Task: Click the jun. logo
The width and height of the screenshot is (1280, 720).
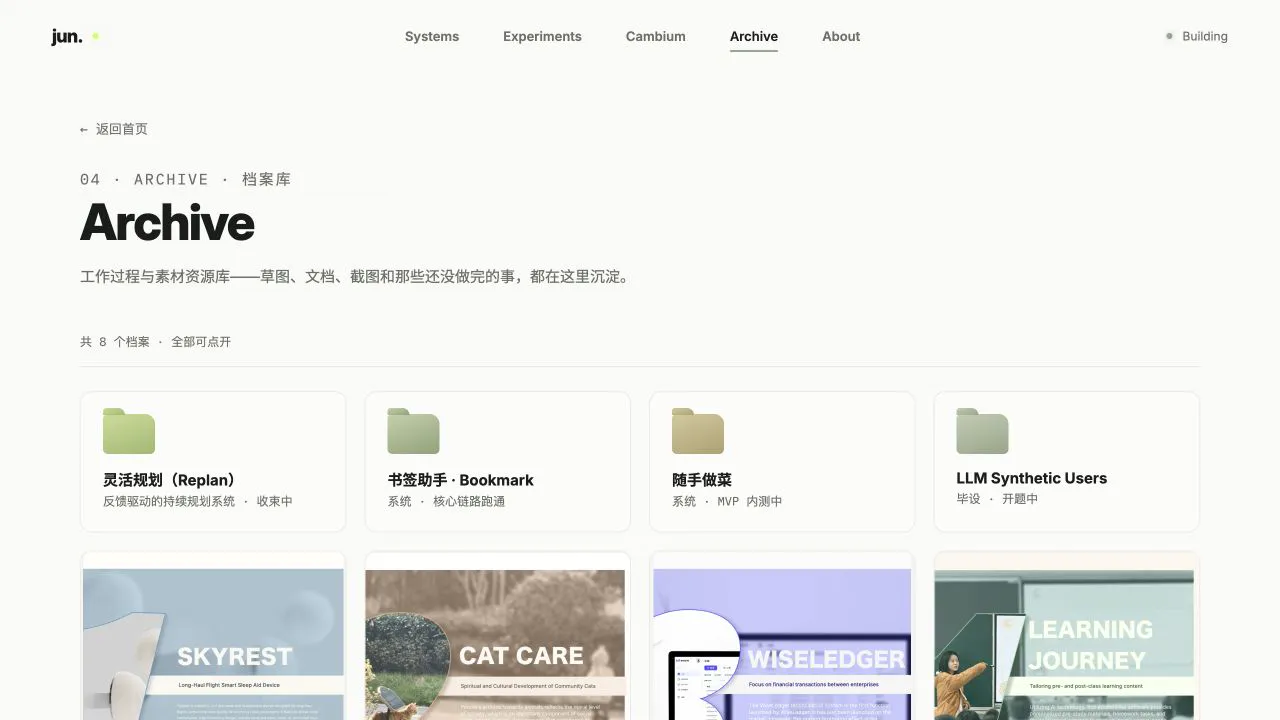Action: click(x=67, y=37)
